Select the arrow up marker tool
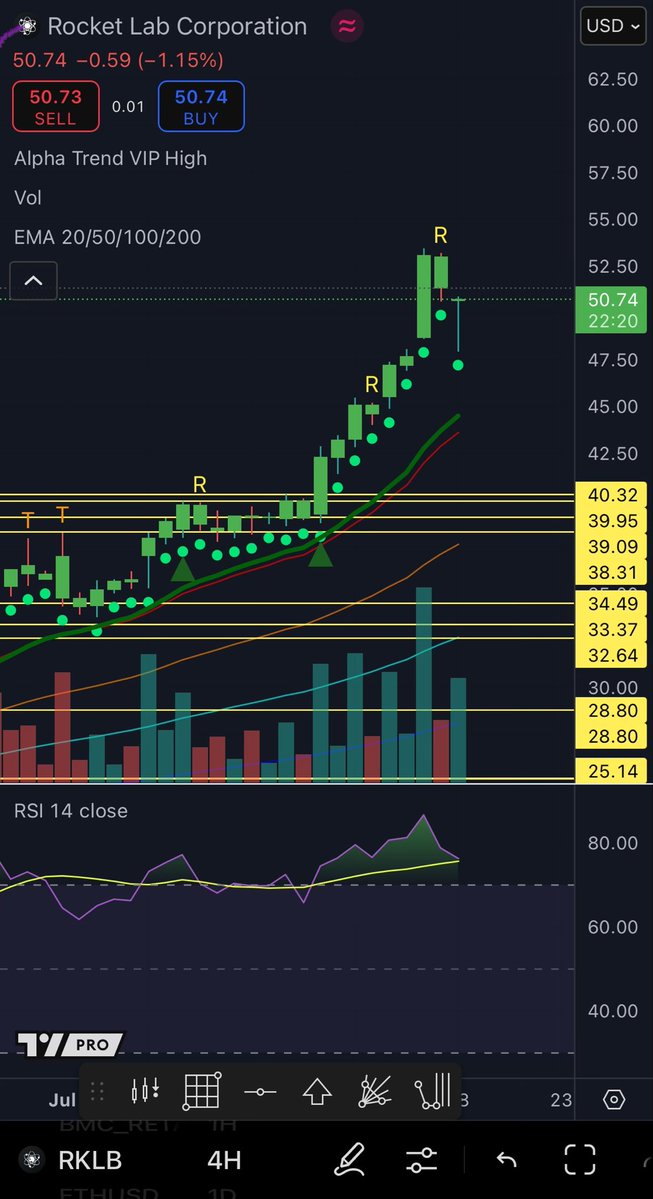The height and width of the screenshot is (1199, 653). 317,1091
